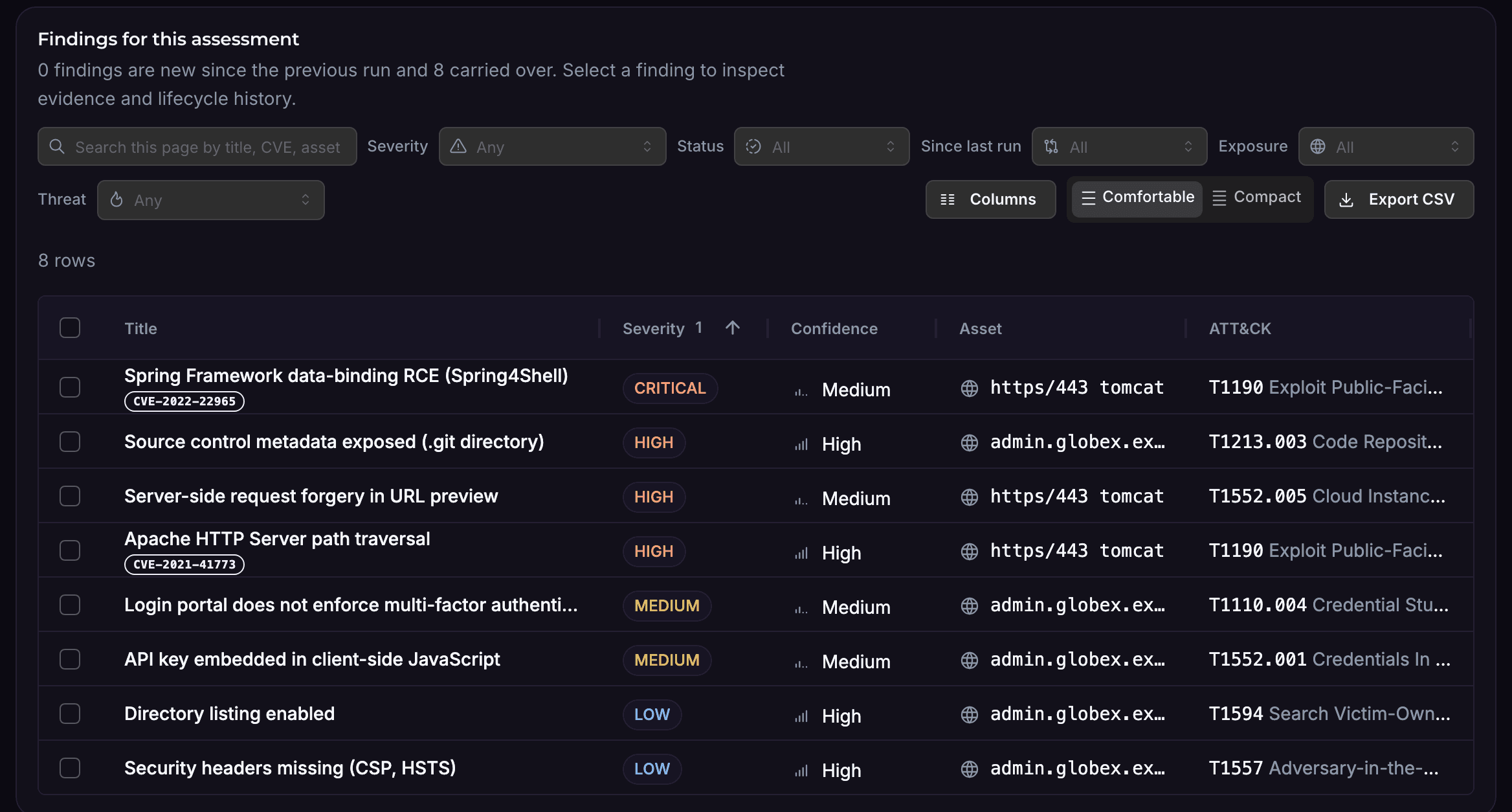This screenshot has height=812, width=1512.
Task: Click confidence bars icon in Security headers row
Action: pyautogui.click(x=801, y=771)
